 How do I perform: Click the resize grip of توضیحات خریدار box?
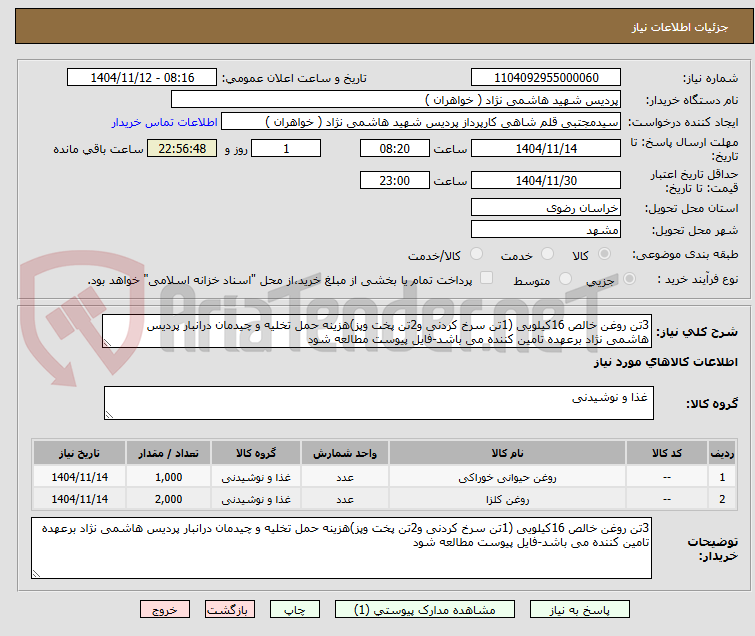(36, 573)
